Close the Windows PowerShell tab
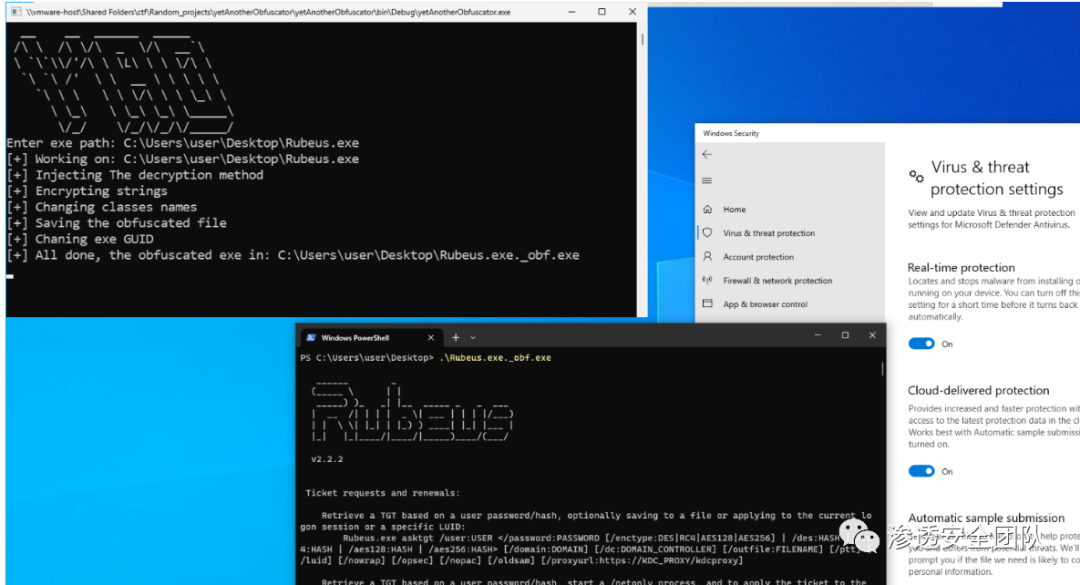Image resolution: width=1080 pixels, height=585 pixels. coord(430,338)
